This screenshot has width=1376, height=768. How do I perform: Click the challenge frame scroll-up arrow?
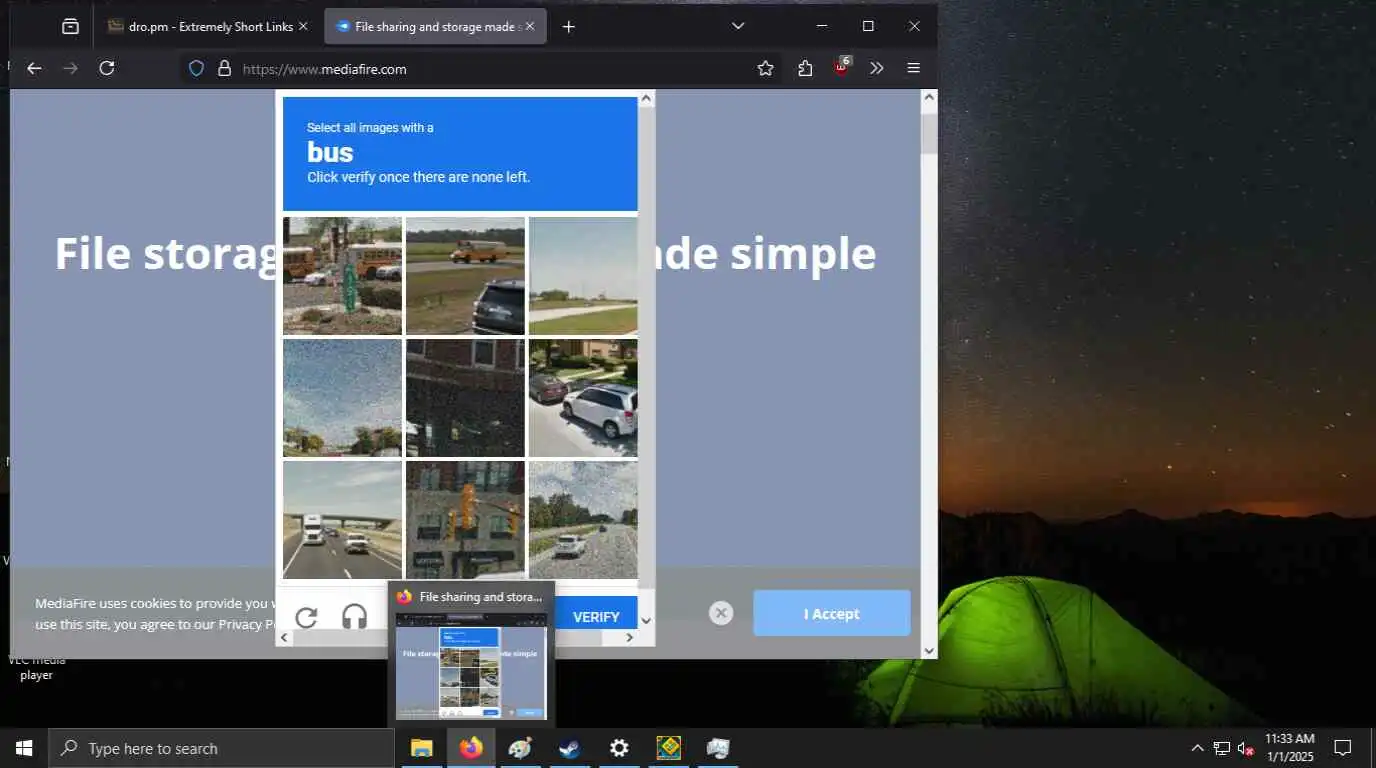[x=646, y=98]
